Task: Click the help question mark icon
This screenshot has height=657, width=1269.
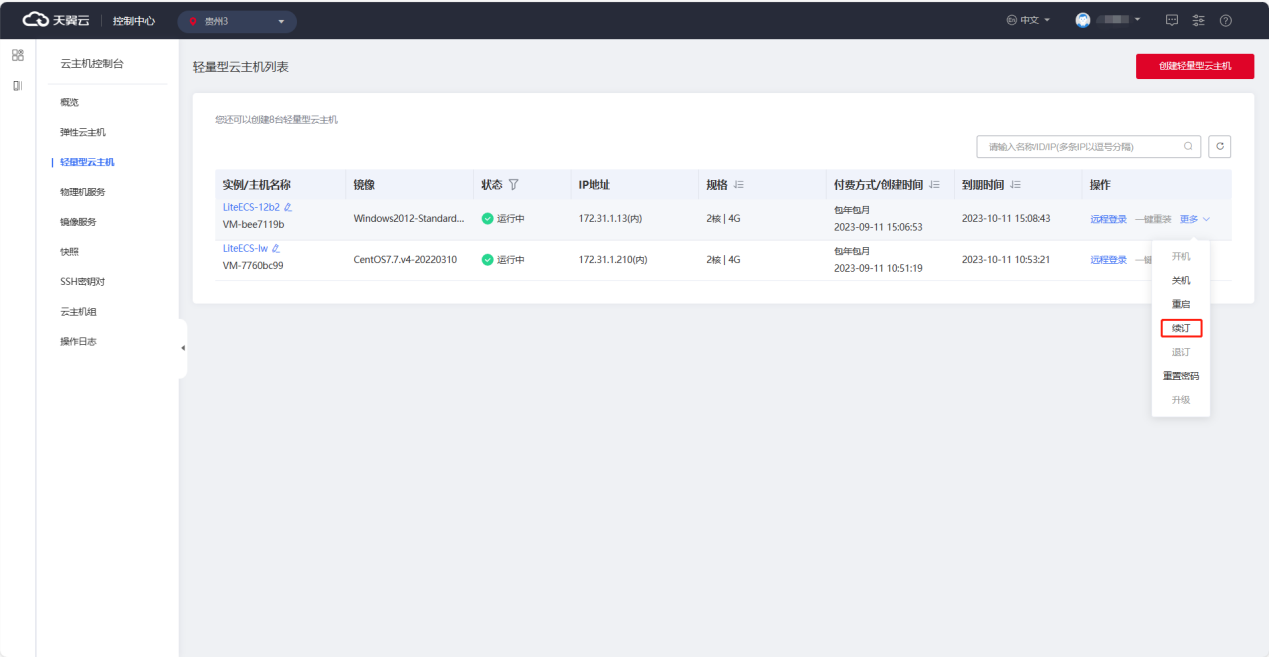Action: [x=1225, y=21]
